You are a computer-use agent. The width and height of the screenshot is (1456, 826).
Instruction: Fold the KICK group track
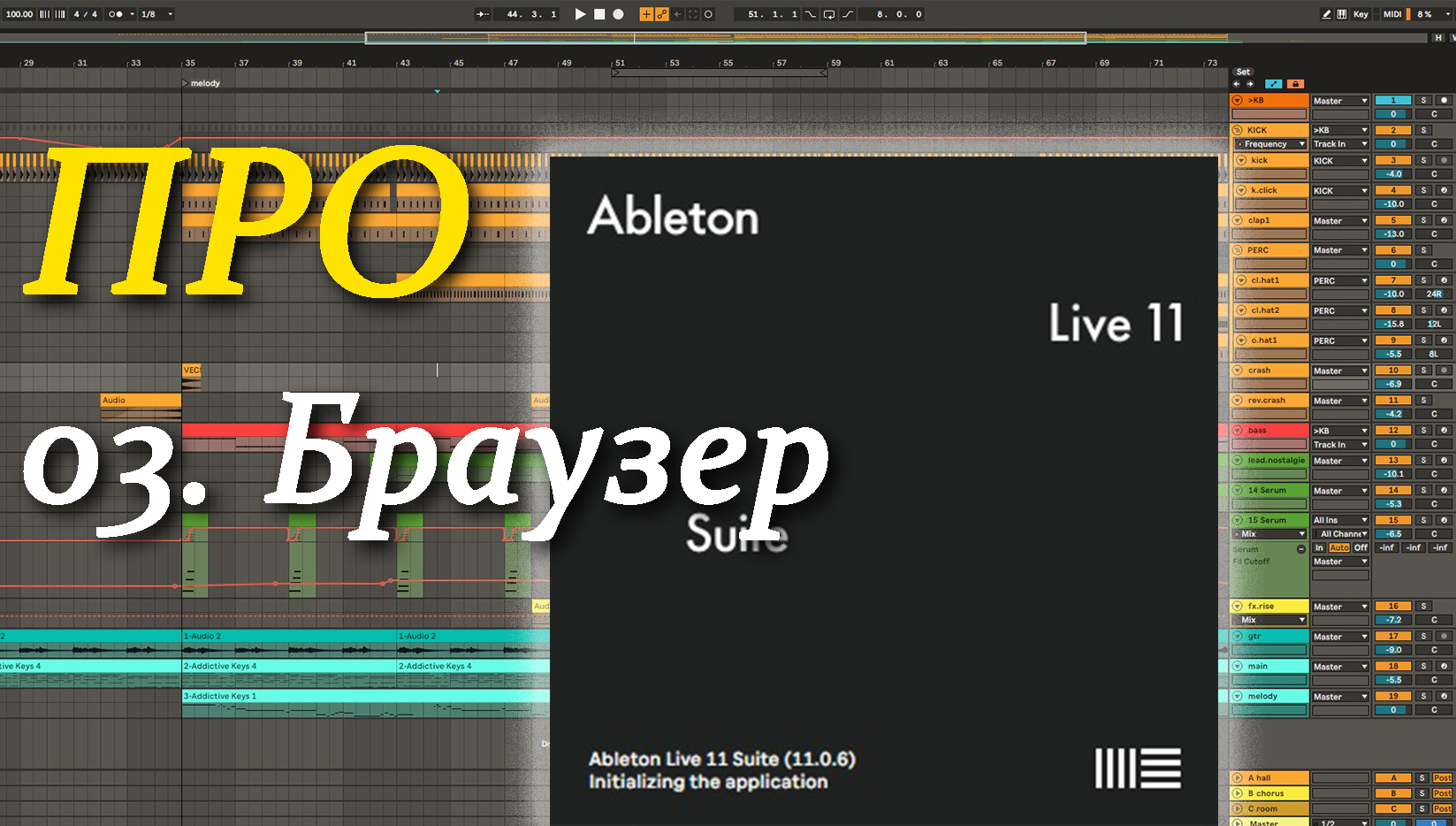pos(1239,130)
